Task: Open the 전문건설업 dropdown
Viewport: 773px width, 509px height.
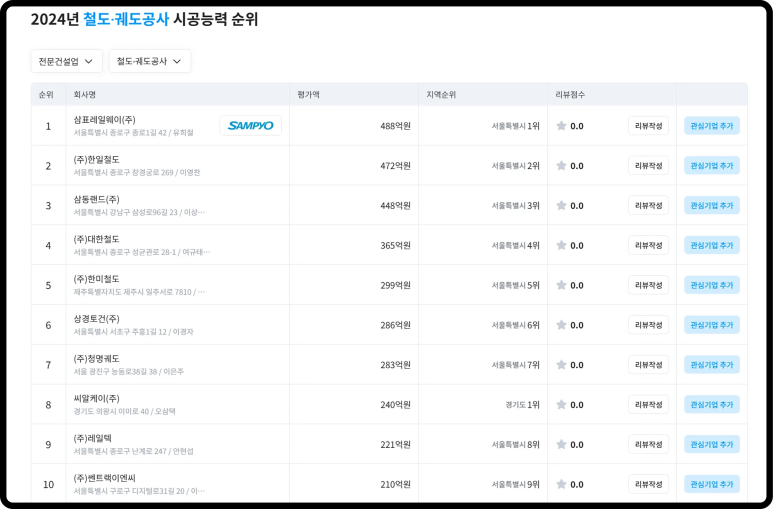Action: [67, 61]
